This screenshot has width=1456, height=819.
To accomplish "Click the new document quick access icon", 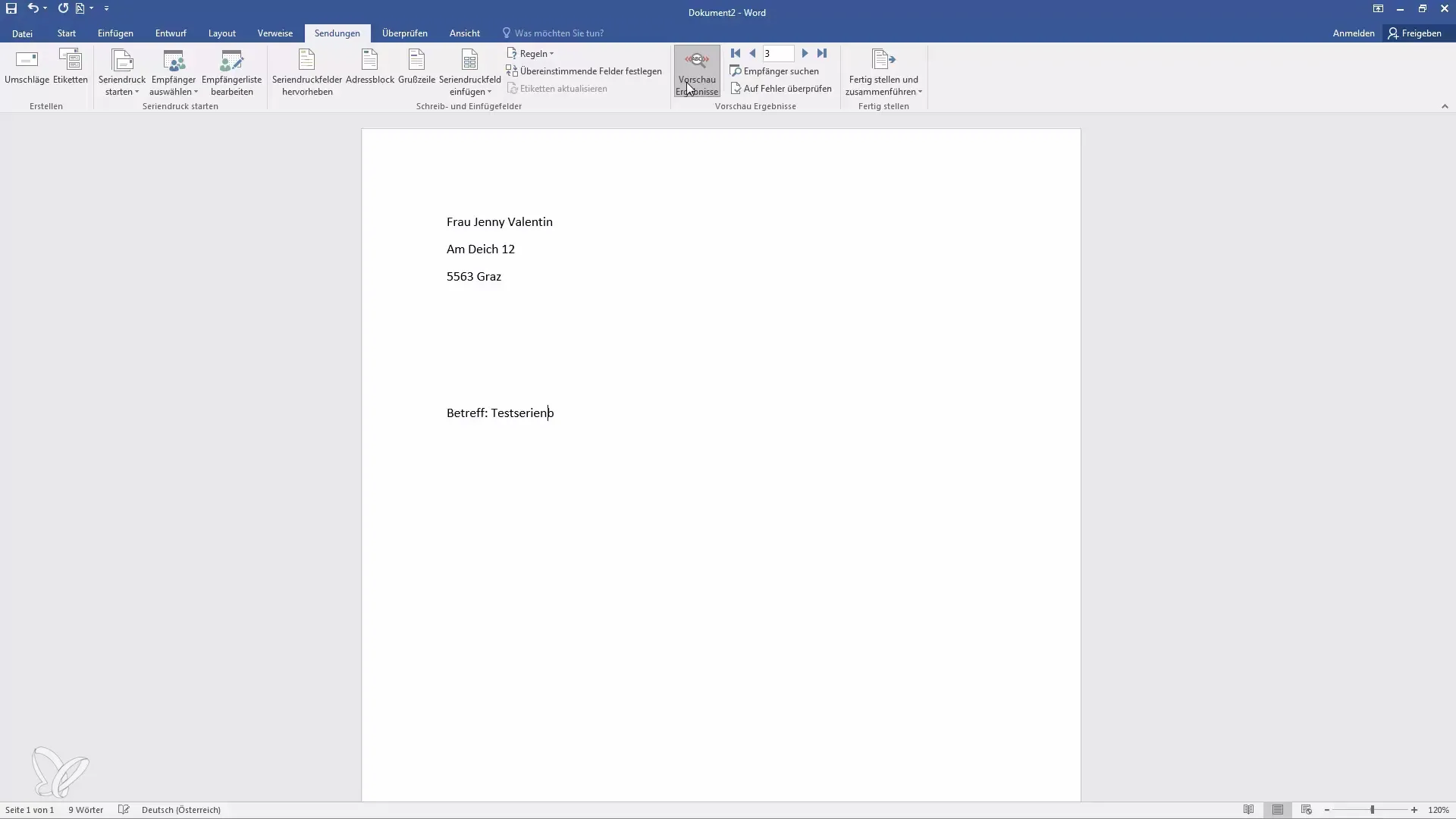I will 80,8.
